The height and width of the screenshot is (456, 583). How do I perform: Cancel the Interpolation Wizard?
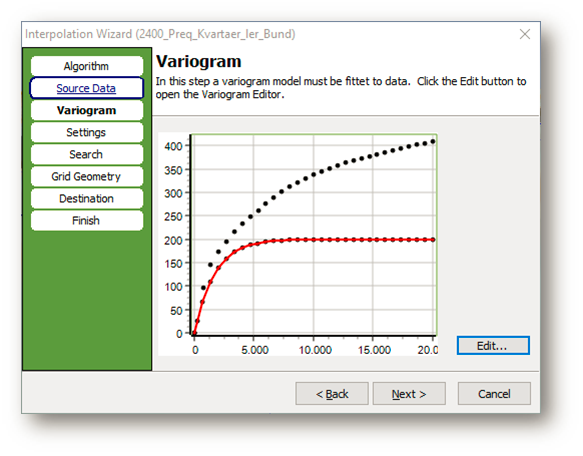point(494,394)
